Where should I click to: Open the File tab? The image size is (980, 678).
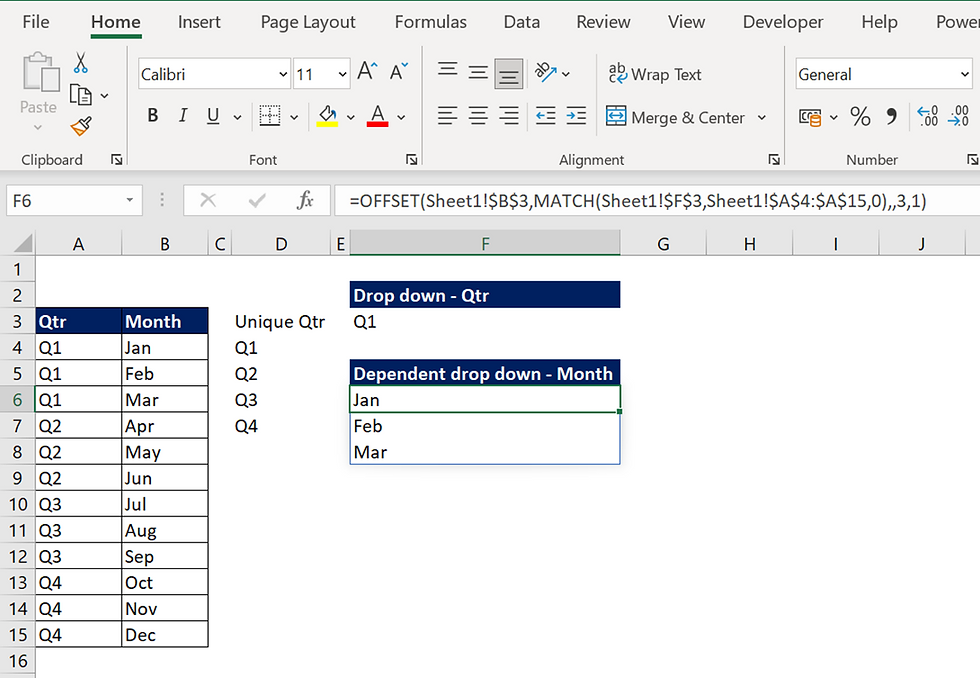click(x=36, y=22)
